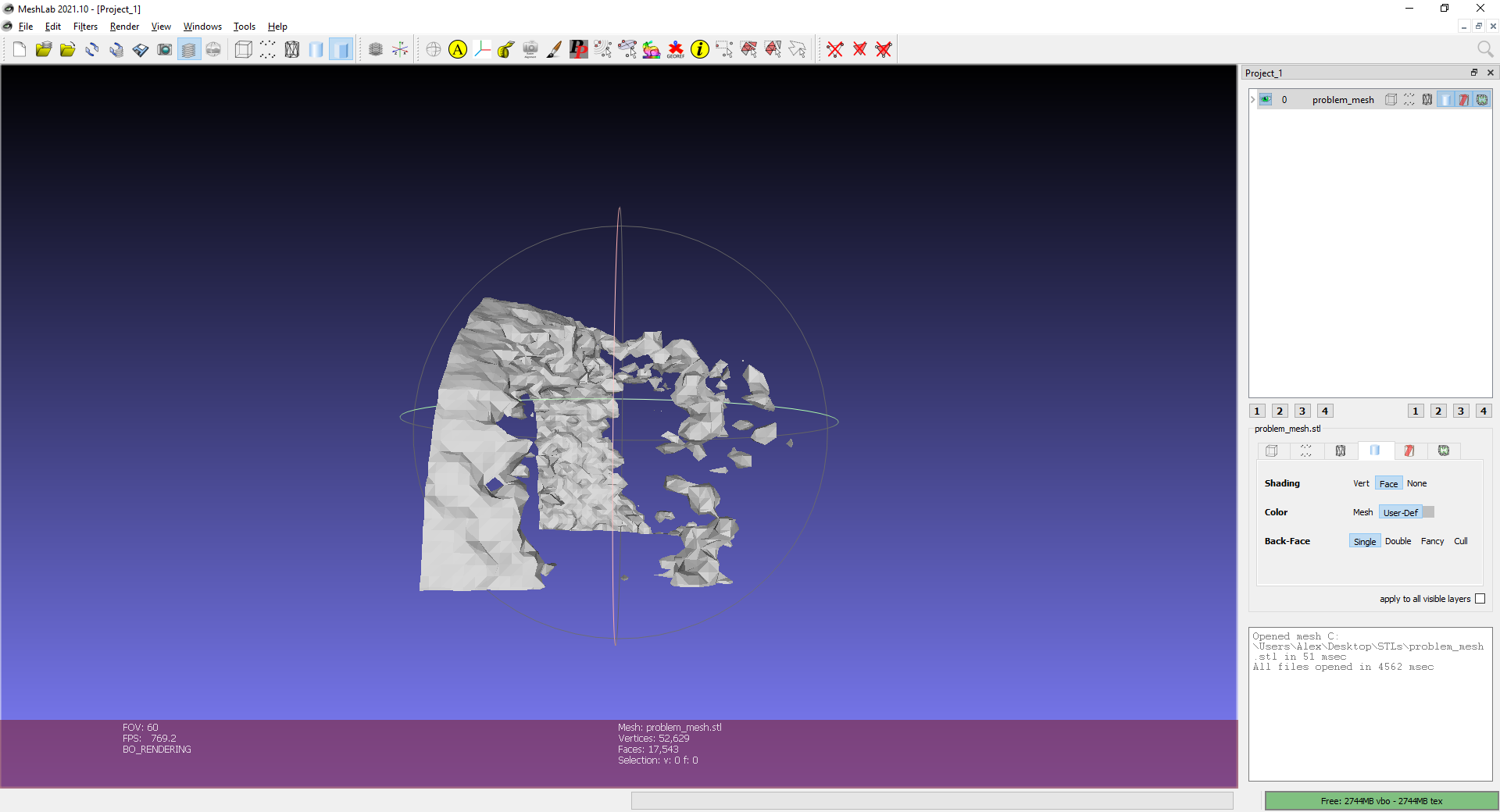Image resolution: width=1500 pixels, height=812 pixels.
Task: Hide the problem_mesh layer with its eye toggle
Action: click(1266, 99)
